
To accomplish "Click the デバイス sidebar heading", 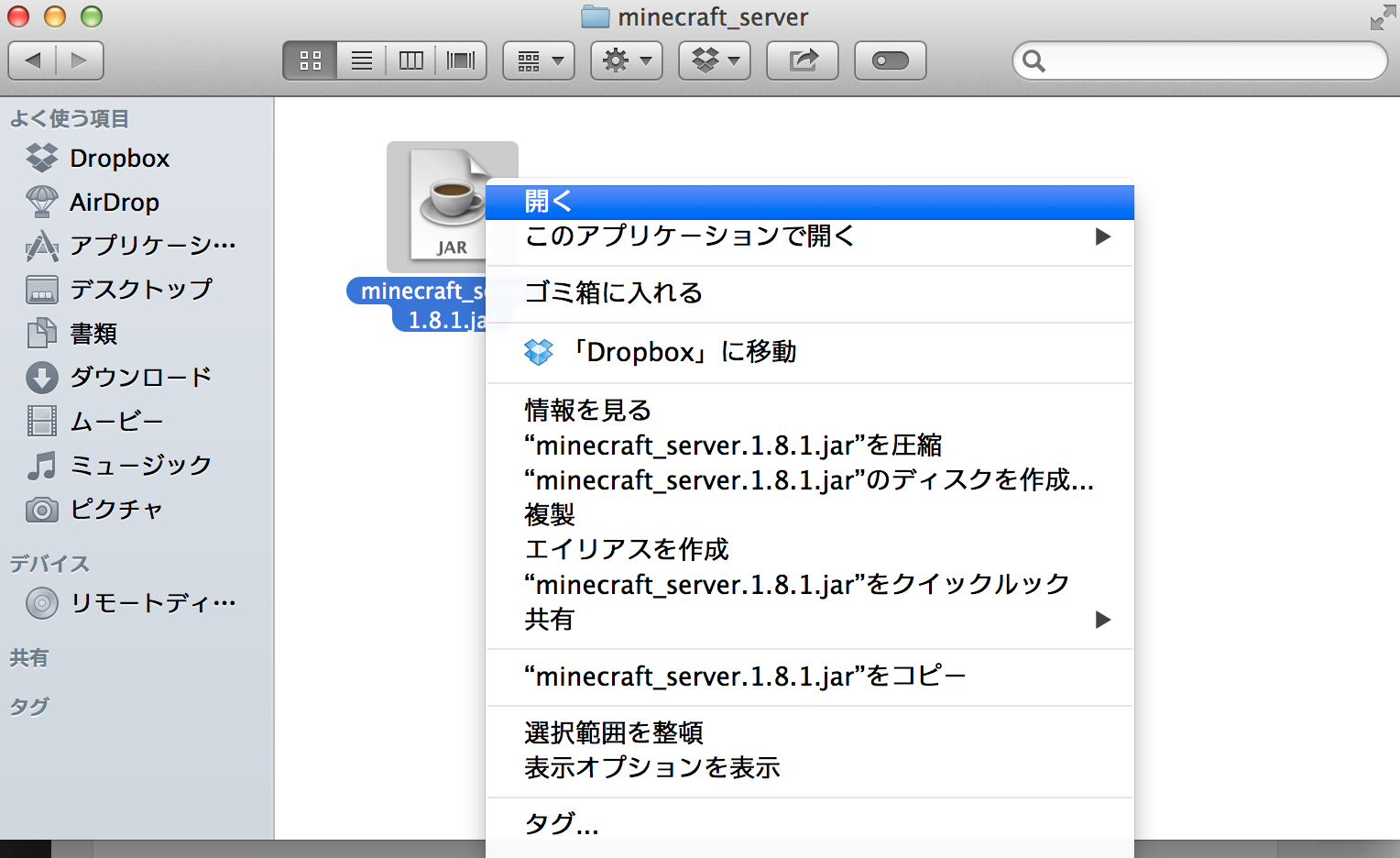I will click(x=49, y=564).
